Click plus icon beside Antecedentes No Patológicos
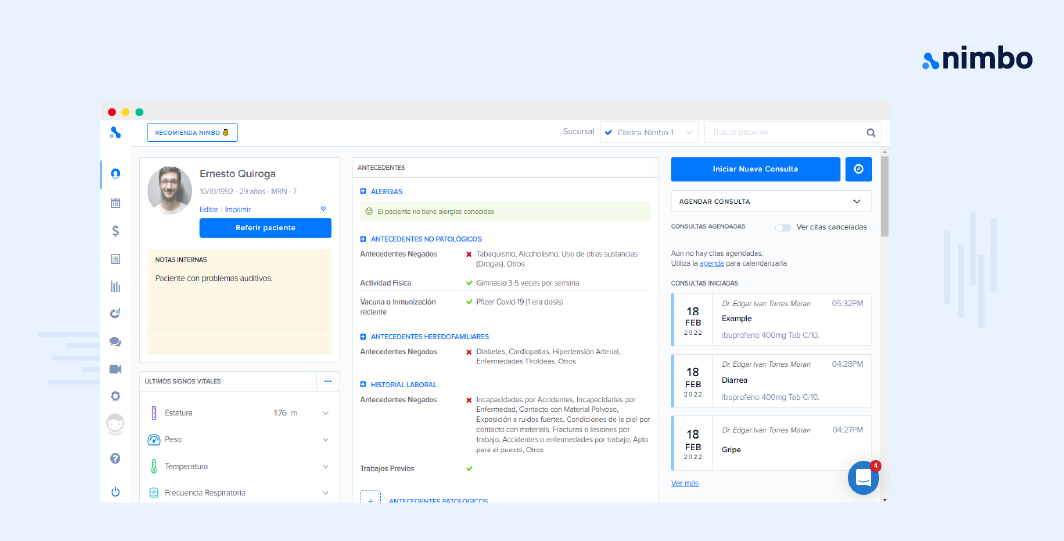The height and width of the screenshot is (541, 1064). coord(364,240)
